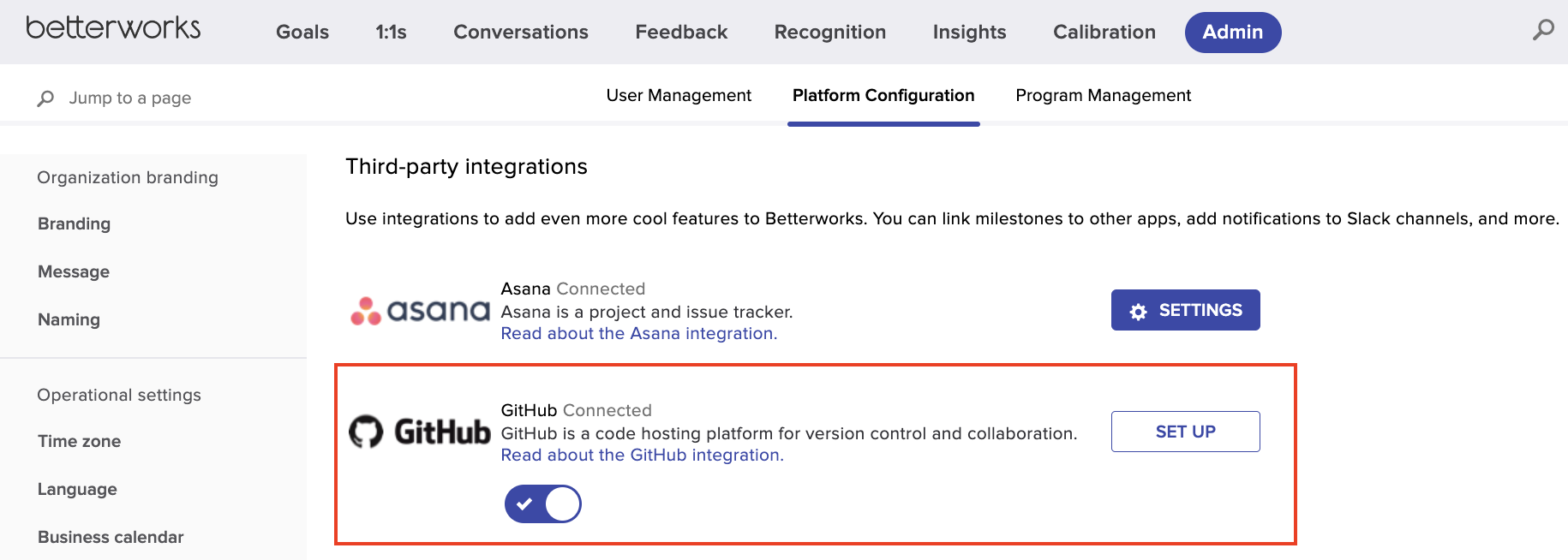Click the Admin nav button

[x=1233, y=32]
